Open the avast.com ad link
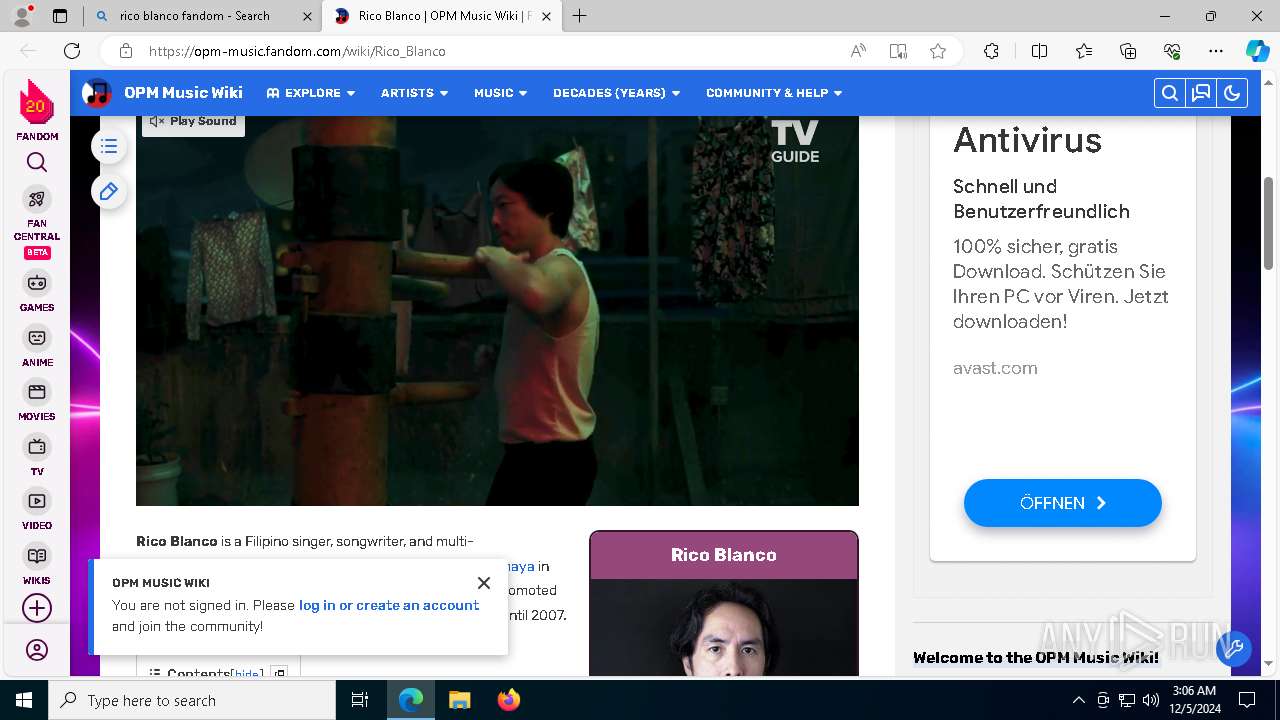This screenshot has height=720, width=1280. pyautogui.click(x=995, y=368)
